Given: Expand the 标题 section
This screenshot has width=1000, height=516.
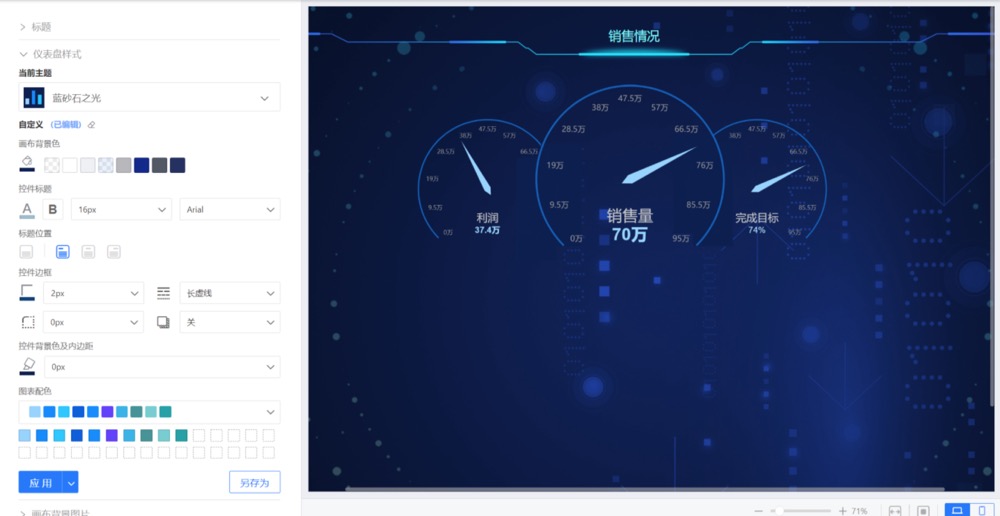Looking at the screenshot, I should [x=35, y=27].
